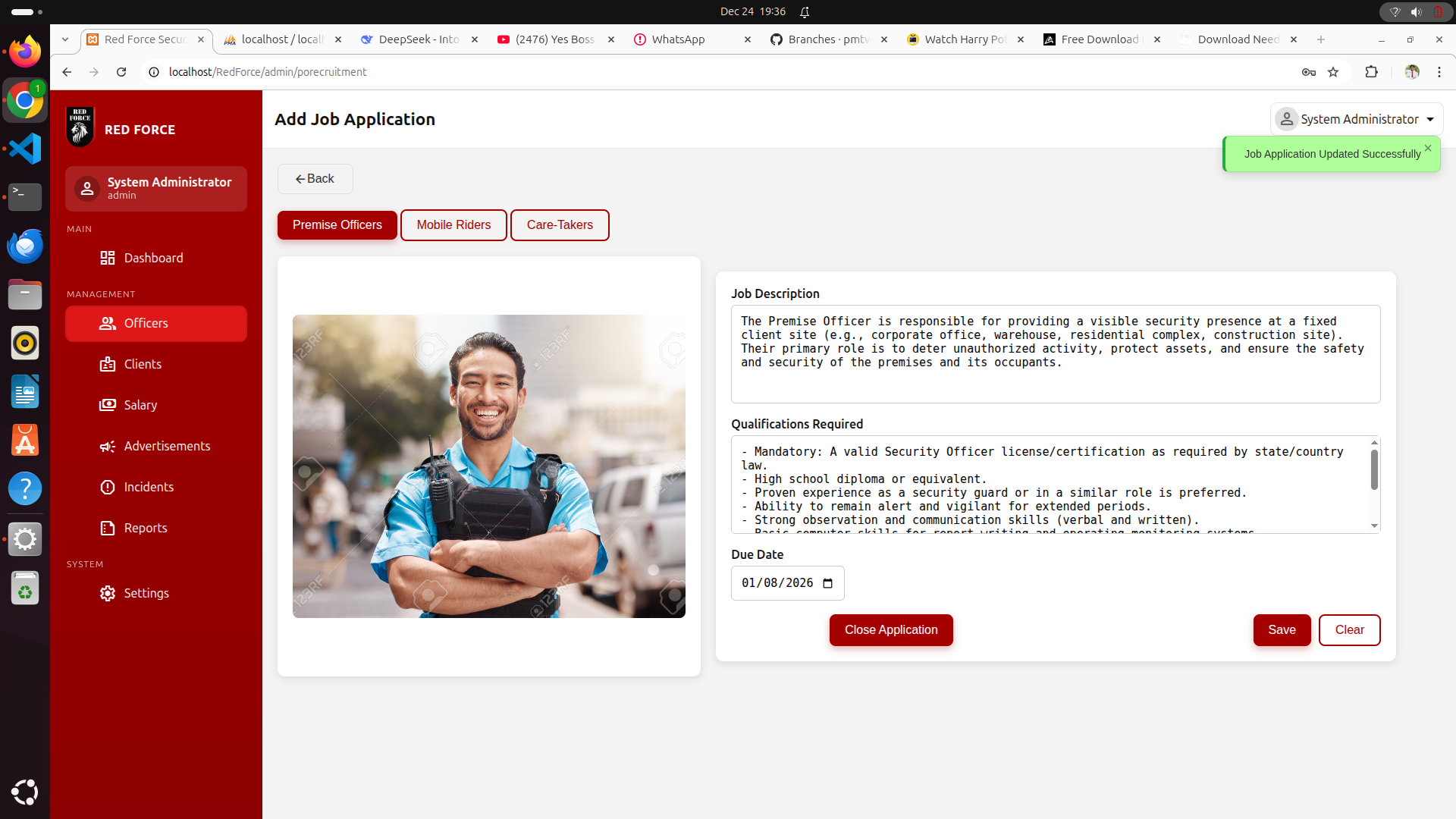Screen dimensions: 1456x819
Task: Dismiss the success notification toast
Action: coord(1428,148)
